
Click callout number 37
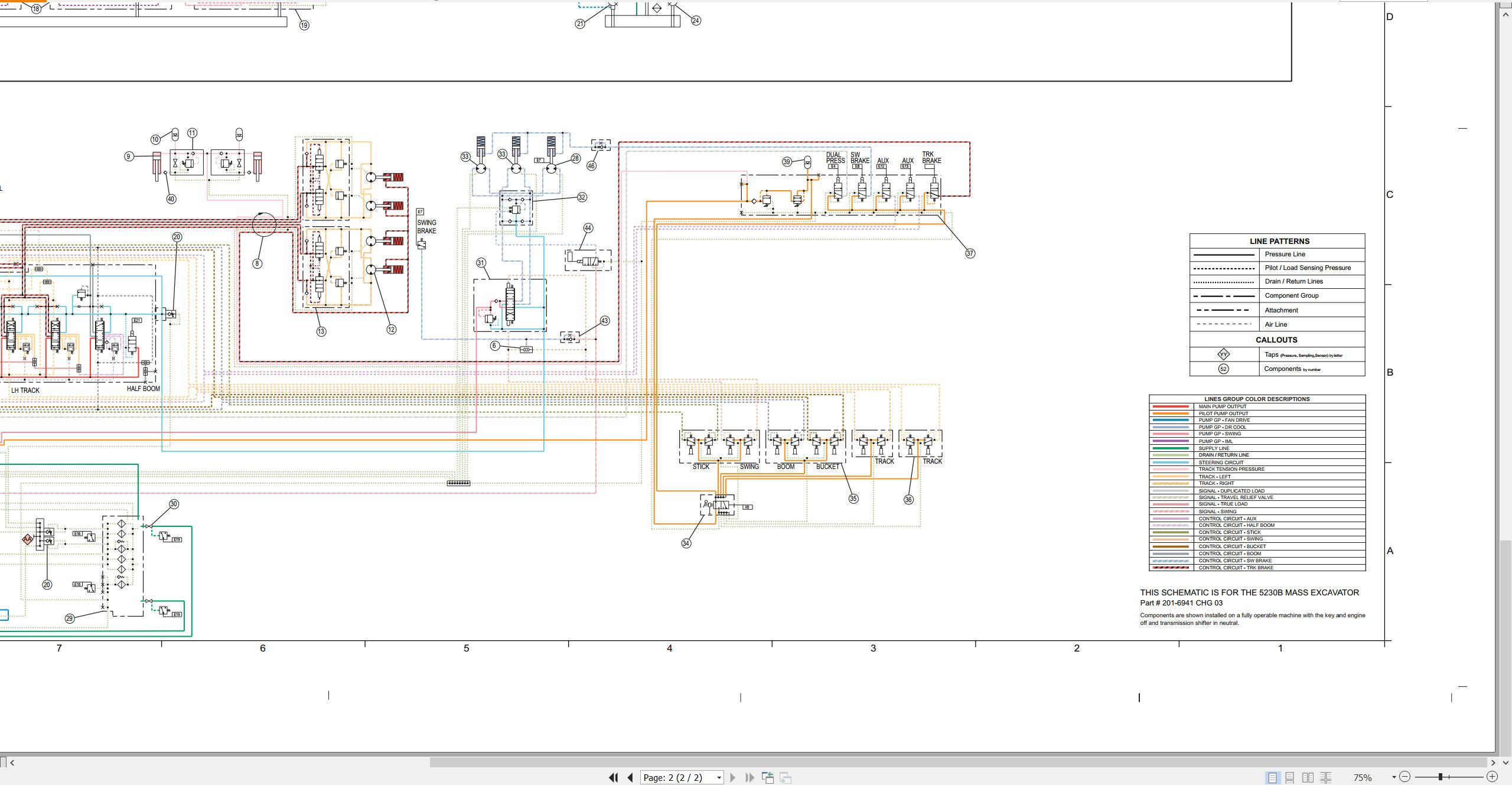point(970,253)
